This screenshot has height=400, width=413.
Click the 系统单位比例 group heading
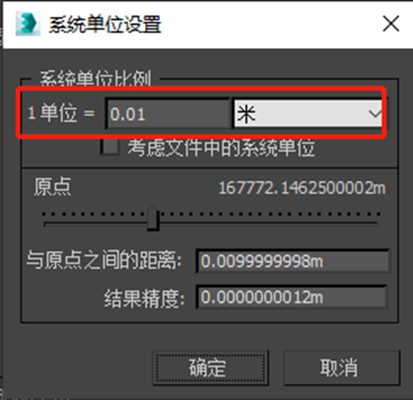tap(96, 79)
